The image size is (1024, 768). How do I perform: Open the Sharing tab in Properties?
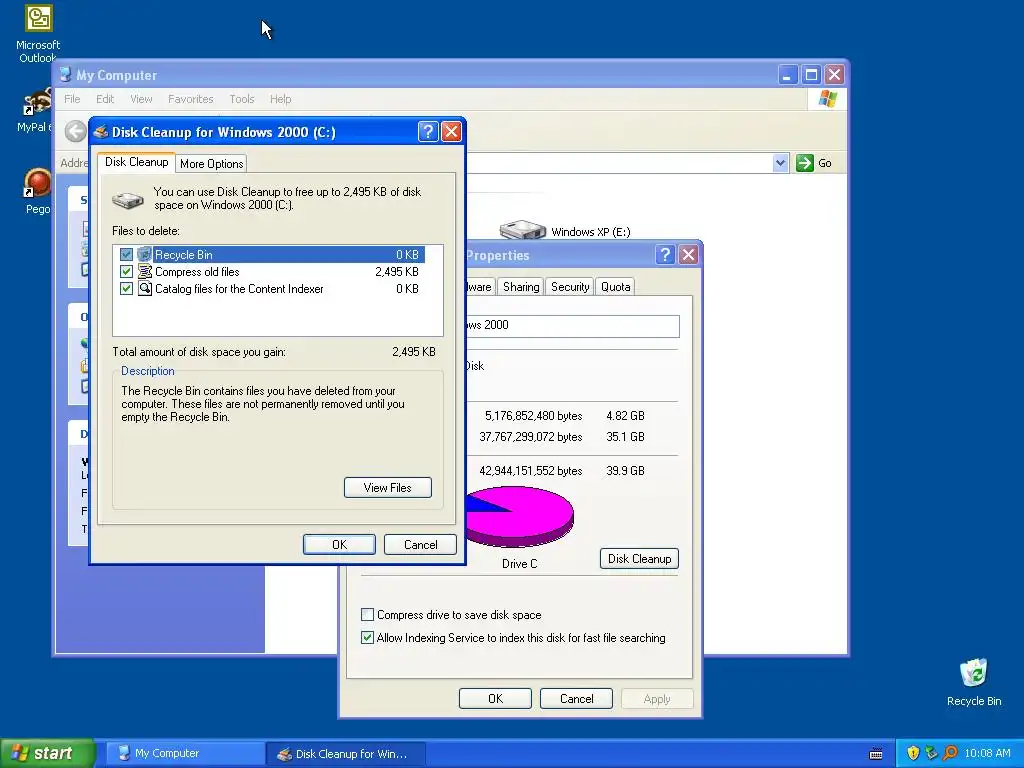[x=521, y=287]
